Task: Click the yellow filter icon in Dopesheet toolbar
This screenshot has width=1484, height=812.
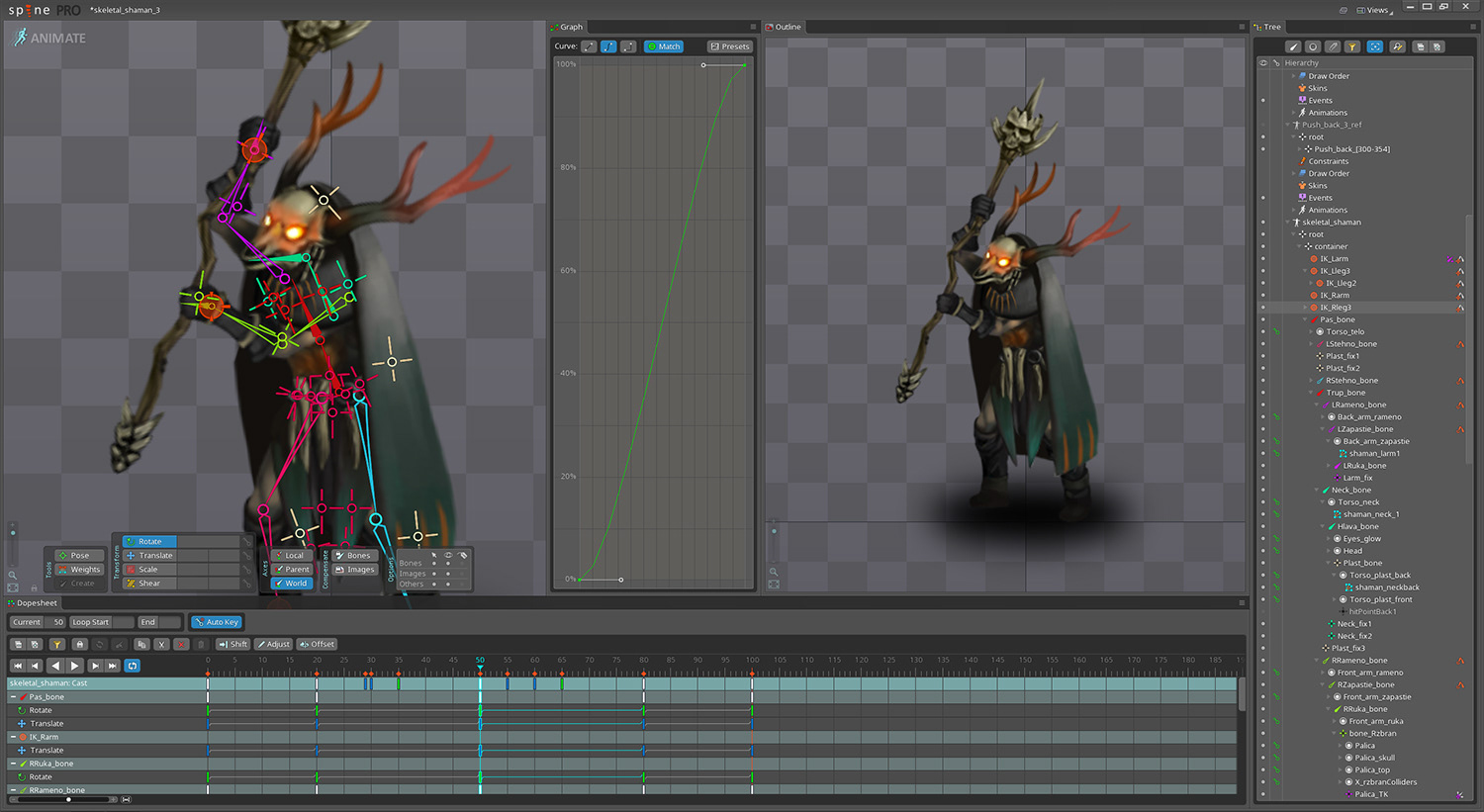Action: (57, 644)
